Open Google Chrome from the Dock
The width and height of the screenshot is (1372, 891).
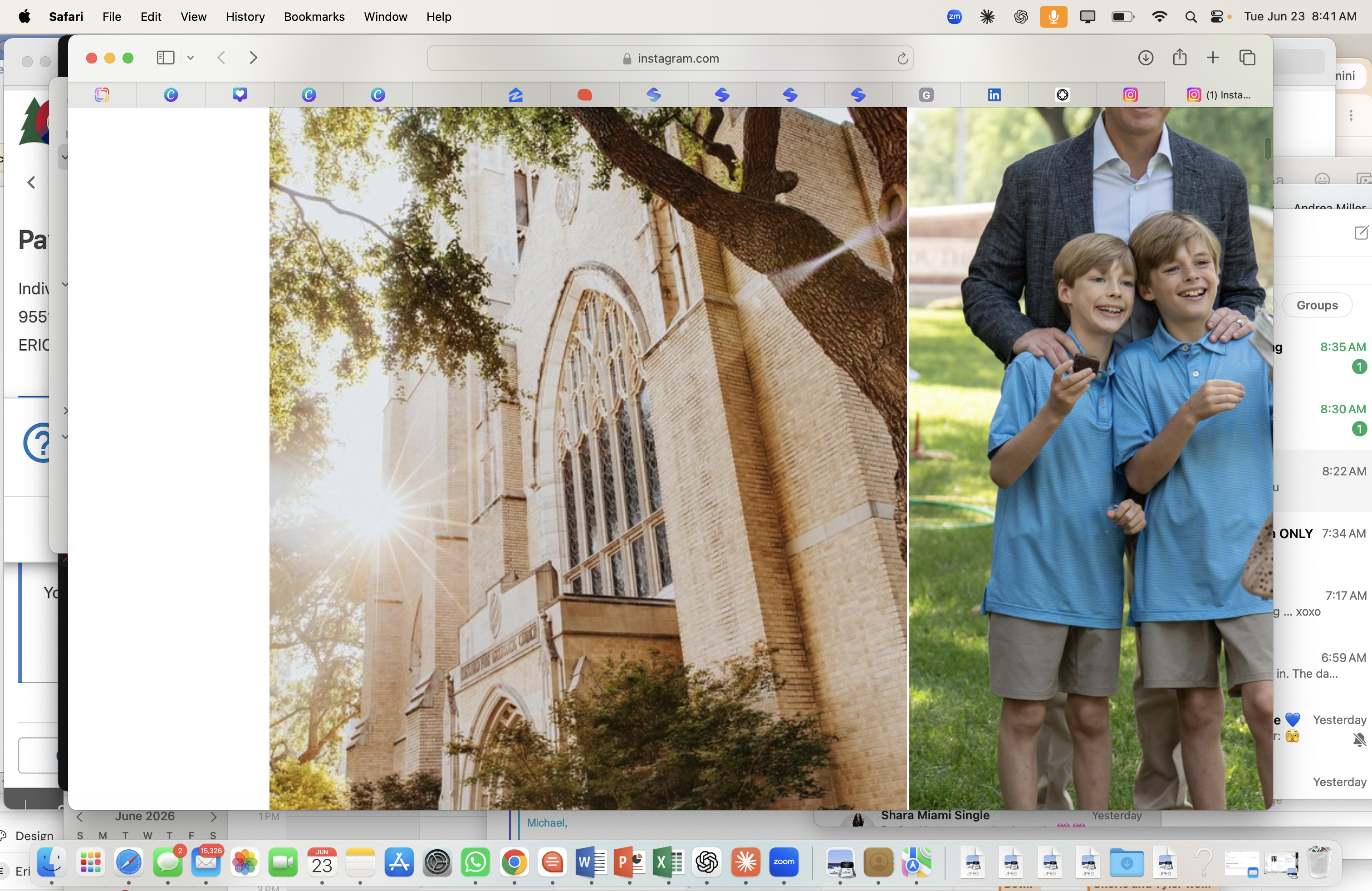coord(514,862)
